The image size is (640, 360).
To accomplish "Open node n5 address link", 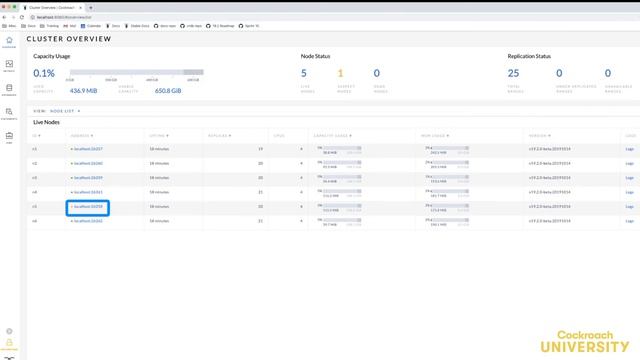I will [88, 207].
